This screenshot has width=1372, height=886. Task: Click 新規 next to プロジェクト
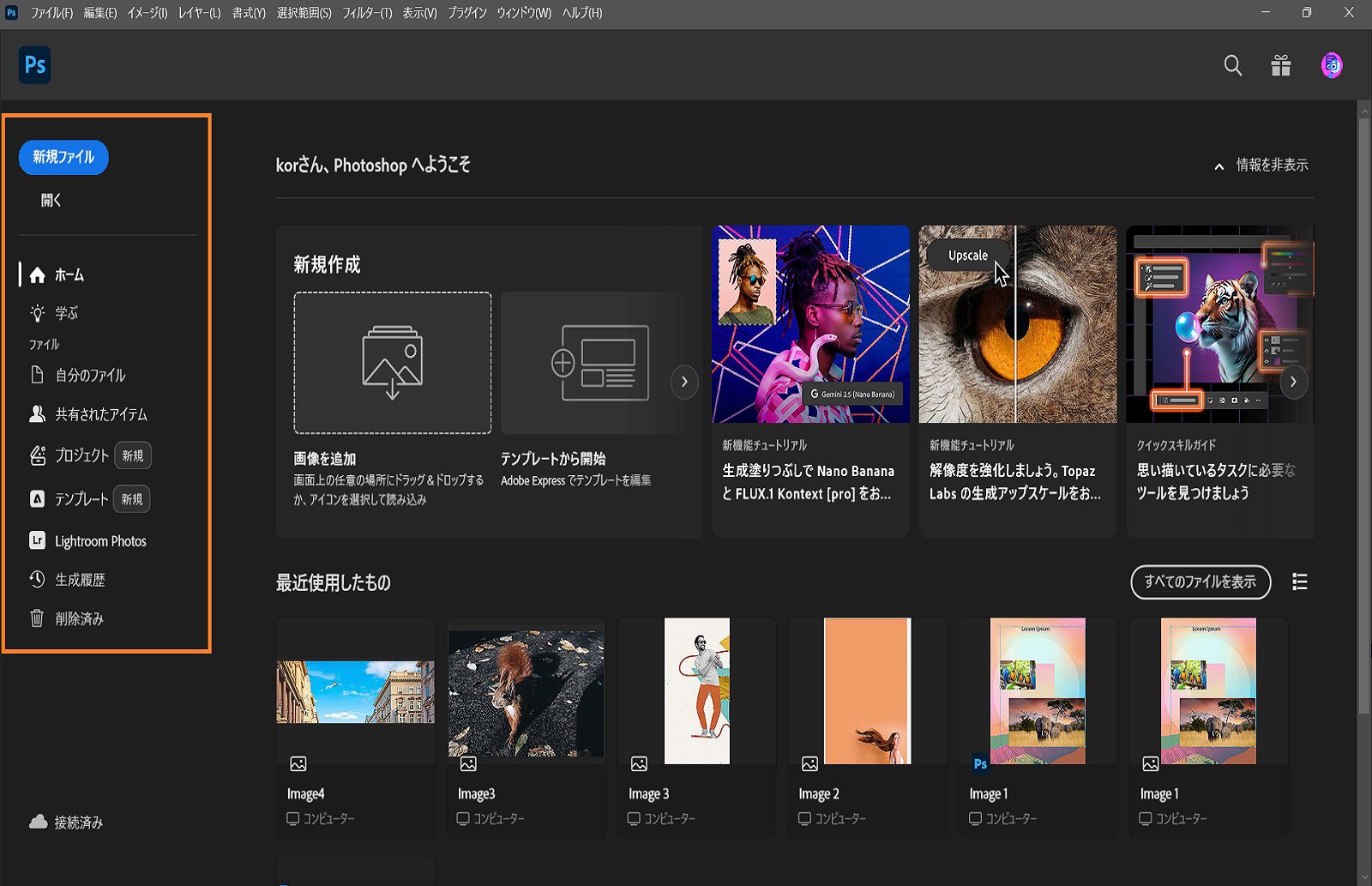click(x=133, y=455)
